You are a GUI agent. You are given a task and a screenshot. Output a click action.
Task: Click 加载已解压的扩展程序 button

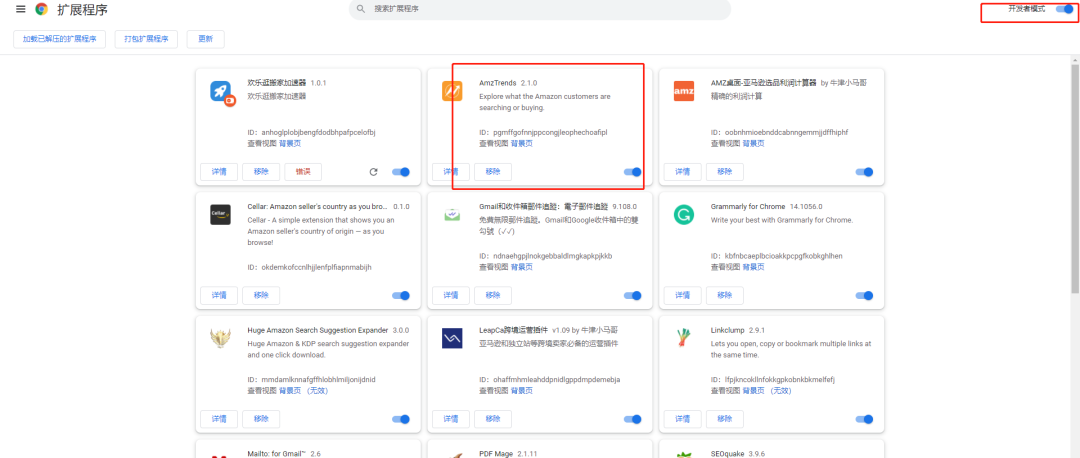59,39
